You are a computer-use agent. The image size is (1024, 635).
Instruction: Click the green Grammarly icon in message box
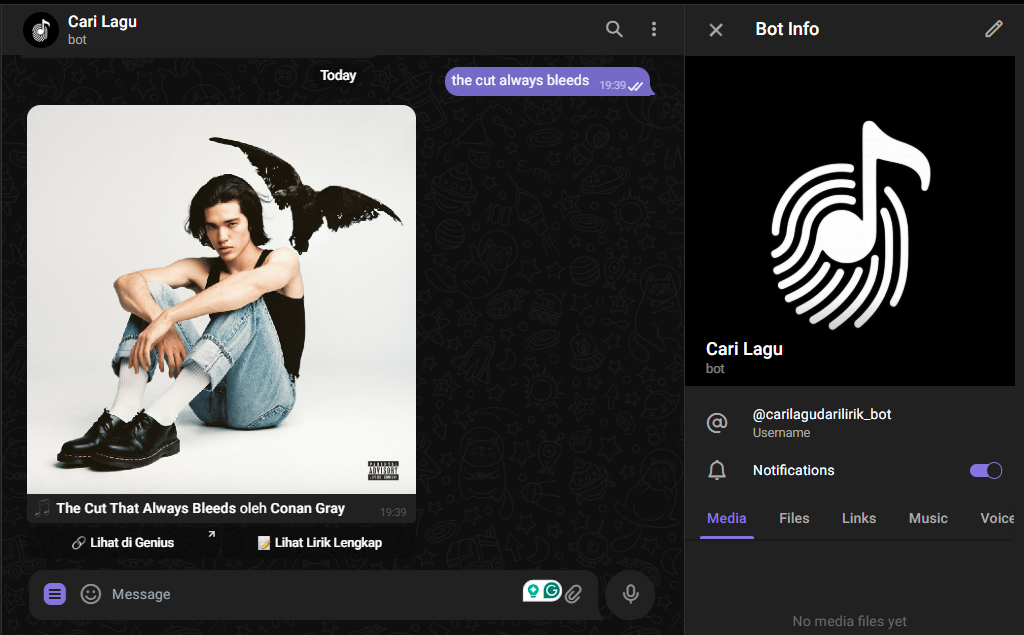(552, 591)
